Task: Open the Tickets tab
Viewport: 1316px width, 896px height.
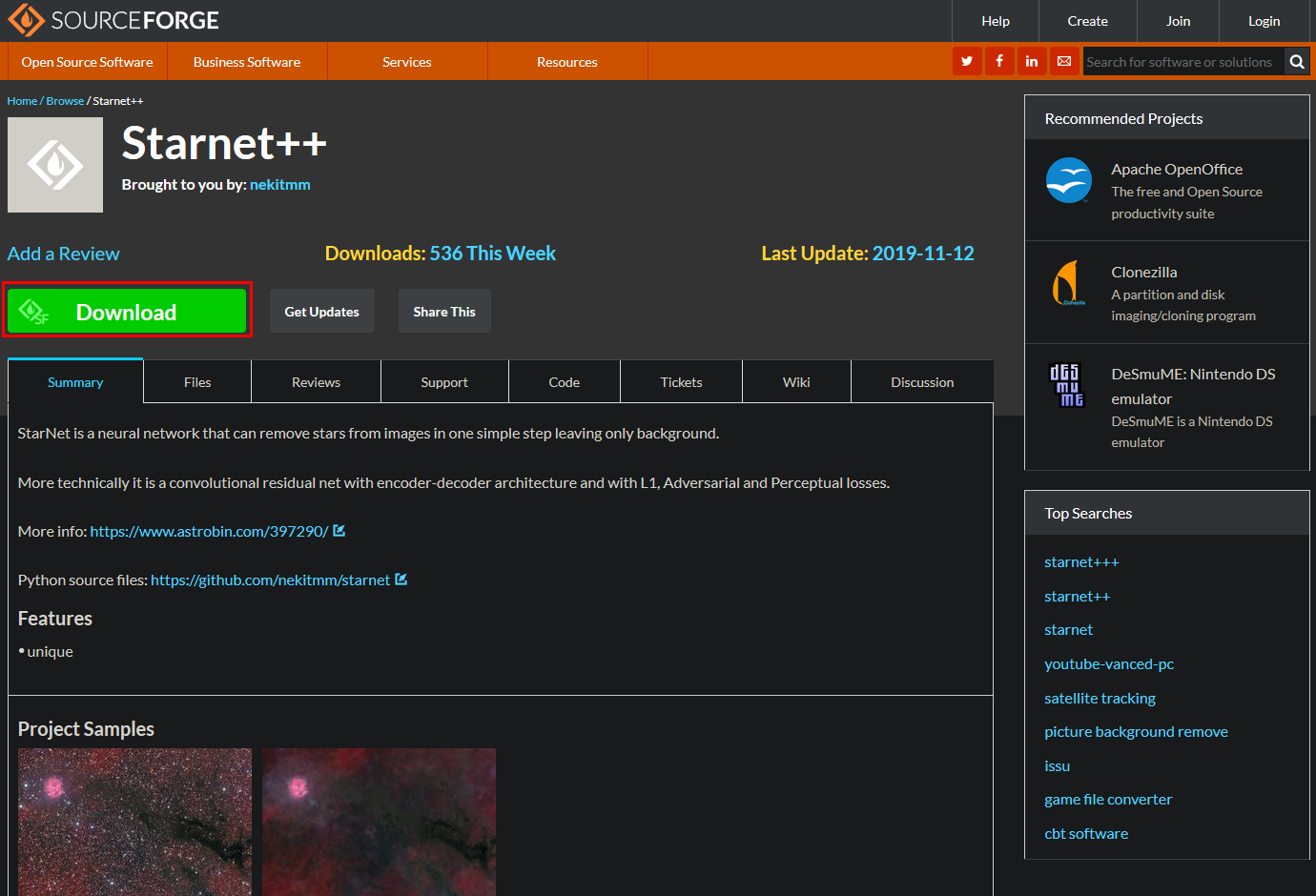Action: pyautogui.click(x=682, y=382)
